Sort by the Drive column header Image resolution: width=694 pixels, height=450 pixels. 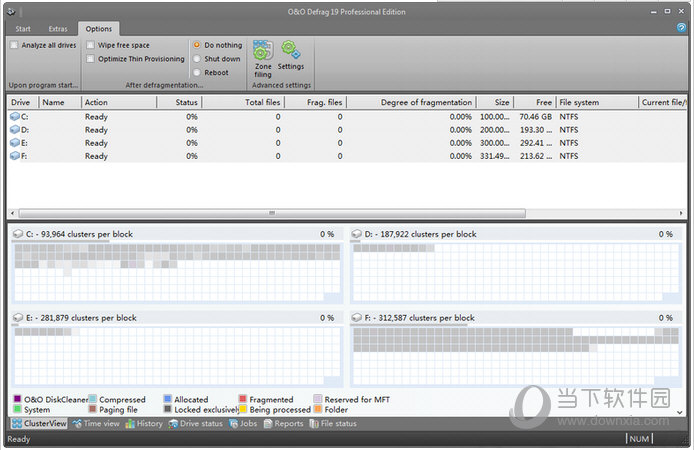pos(23,102)
